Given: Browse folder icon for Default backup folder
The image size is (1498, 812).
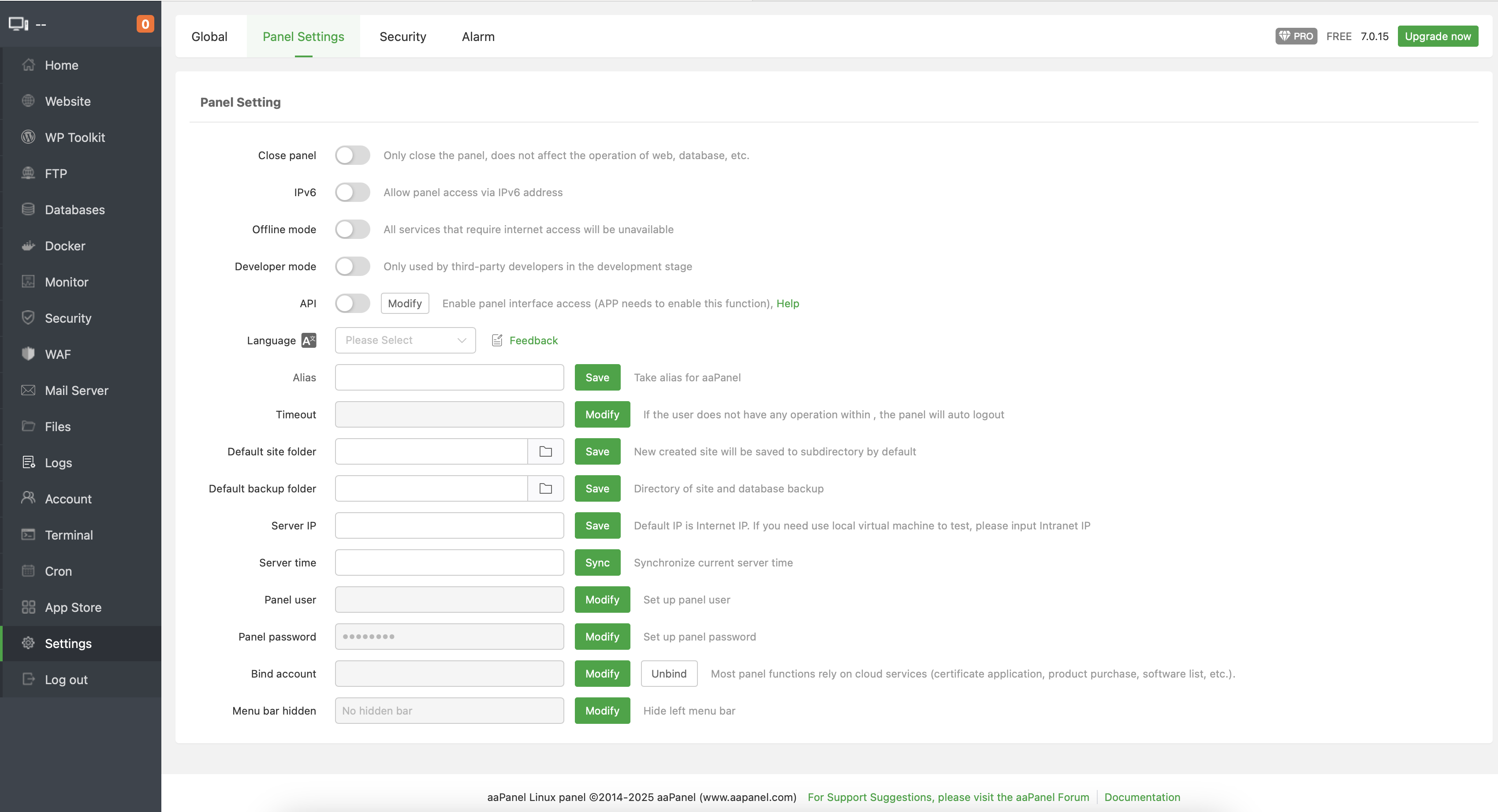Looking at the screenshot, I should pos(545,488).
